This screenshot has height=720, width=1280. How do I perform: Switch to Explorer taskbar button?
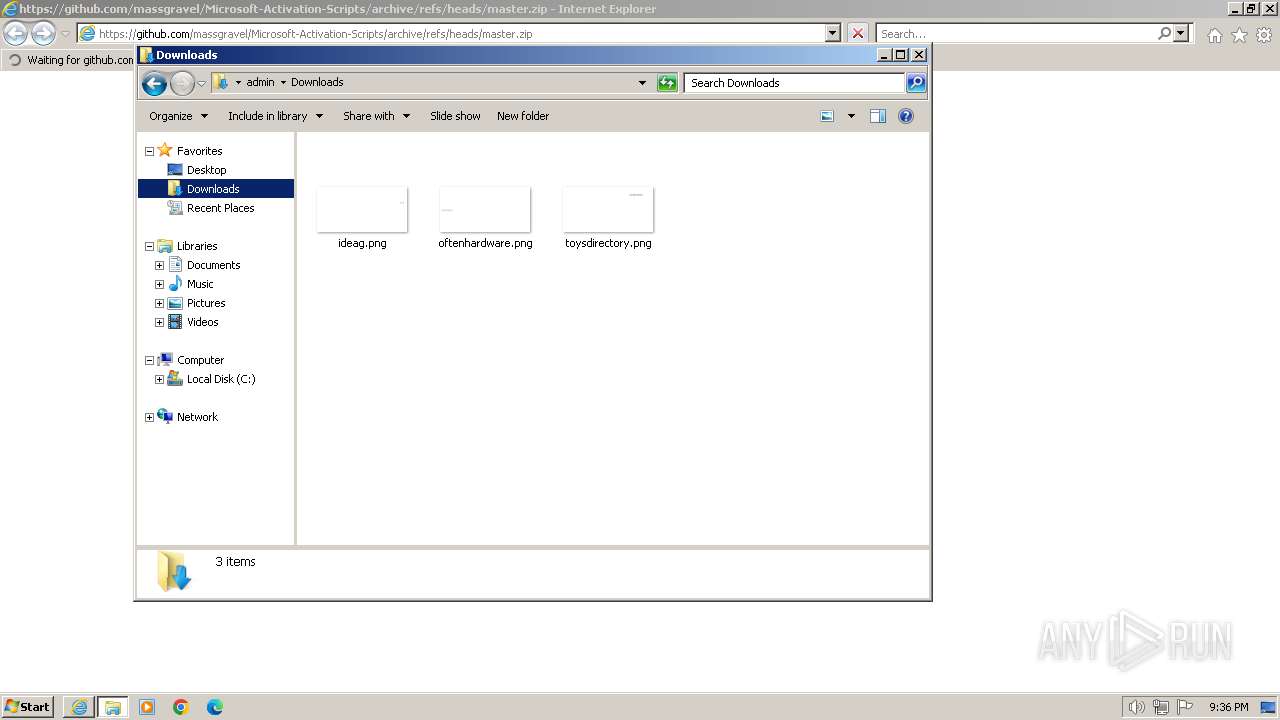(x=113, y=707)
